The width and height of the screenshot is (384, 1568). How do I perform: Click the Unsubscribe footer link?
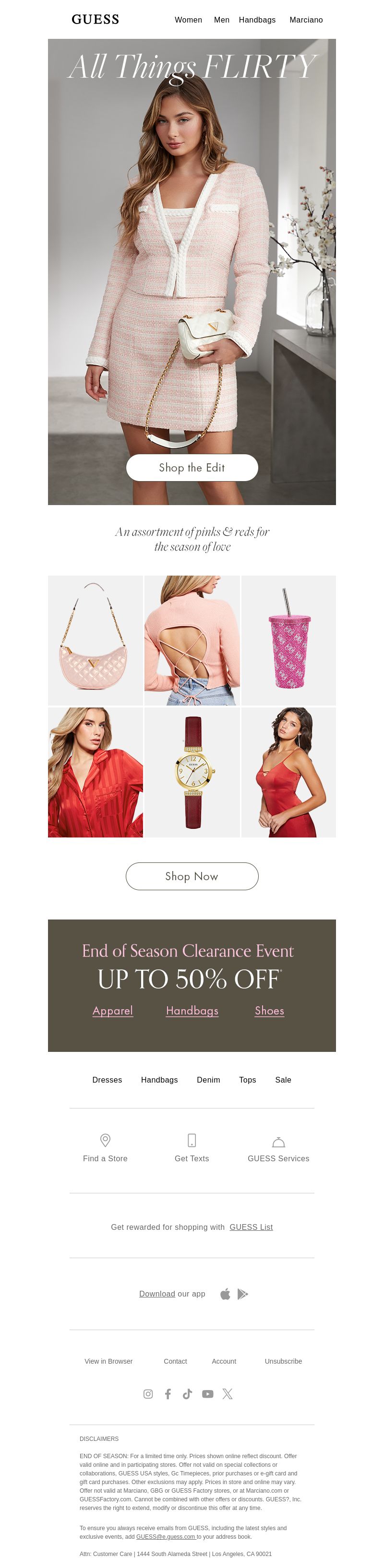pos(283,1361)
